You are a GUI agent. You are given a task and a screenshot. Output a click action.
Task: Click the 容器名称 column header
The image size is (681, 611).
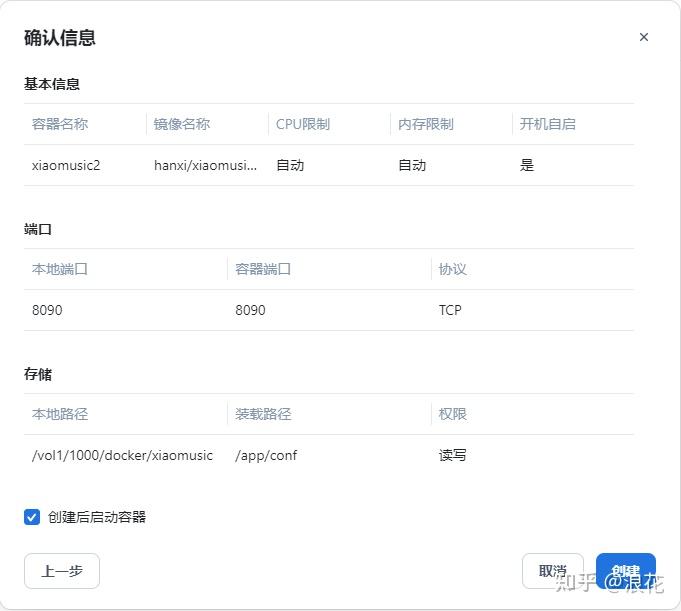(60, 124)
